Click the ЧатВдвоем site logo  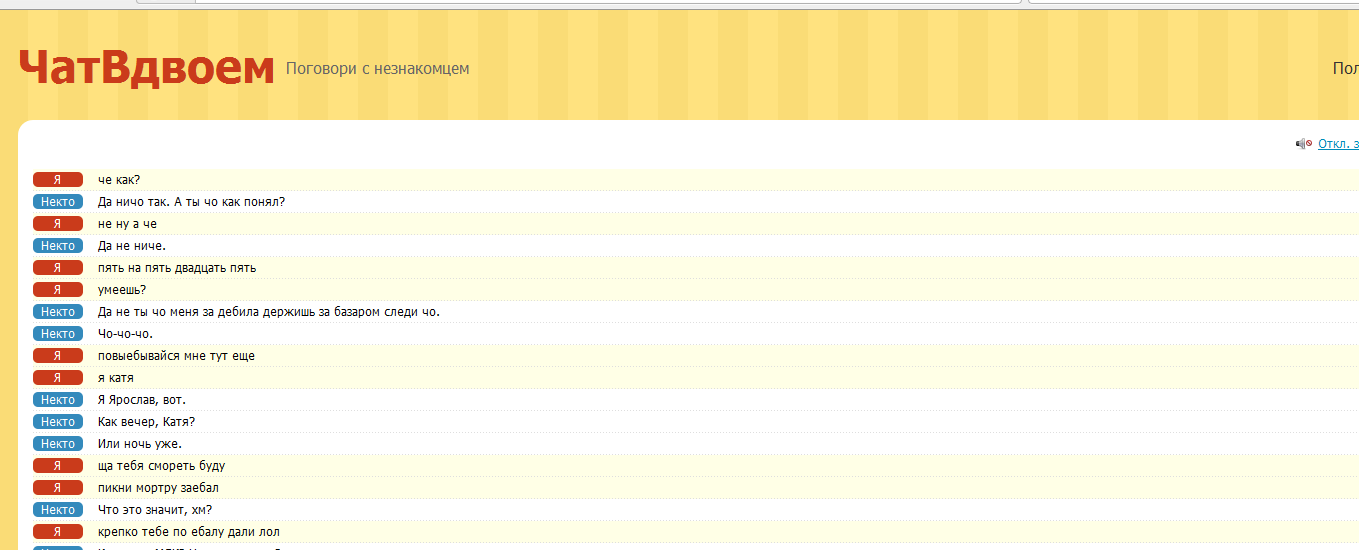tap(146, 68)
